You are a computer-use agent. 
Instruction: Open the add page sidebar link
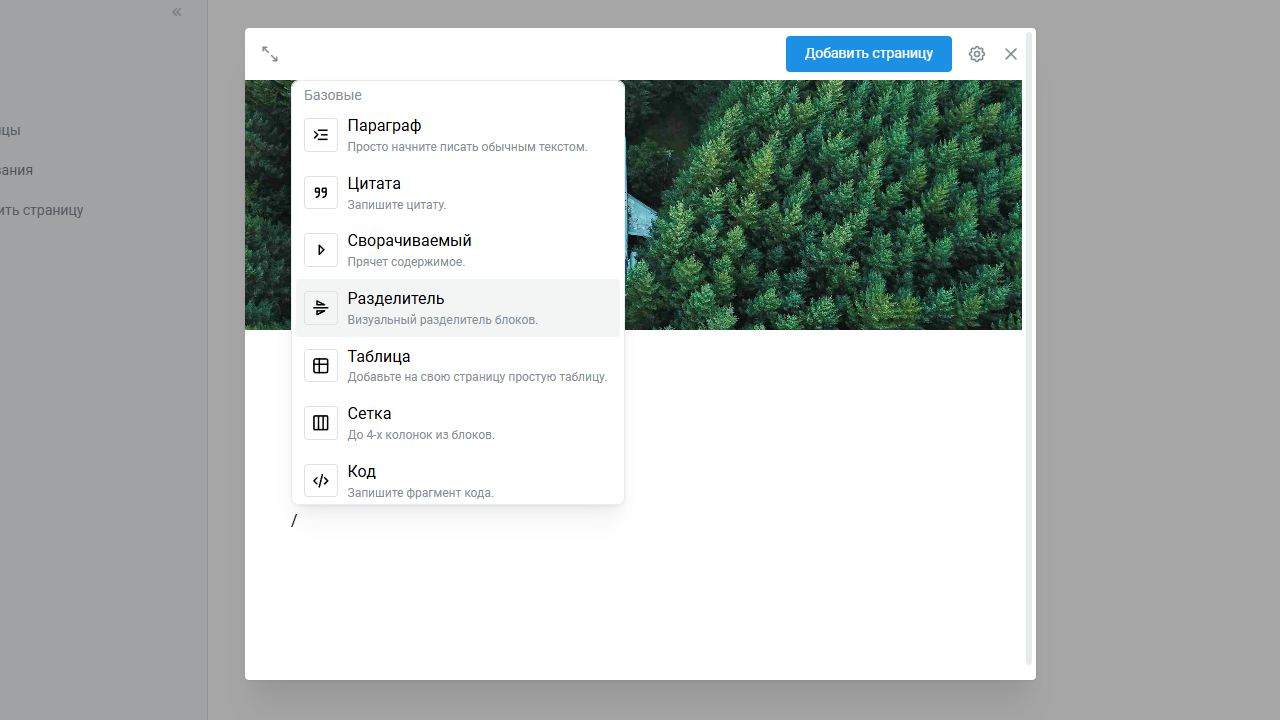pyautogui.click(x=42, y=211)
